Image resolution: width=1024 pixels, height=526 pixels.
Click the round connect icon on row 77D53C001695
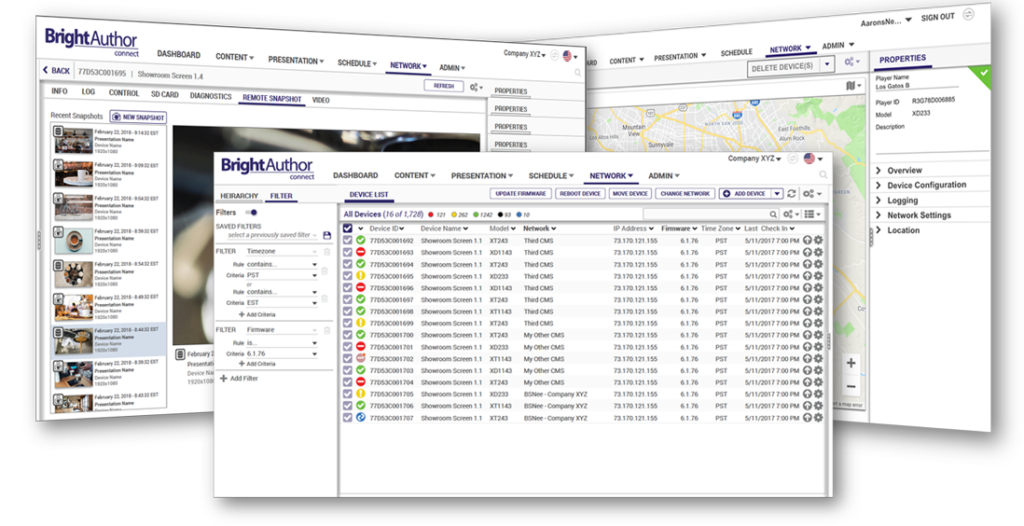click(807, 276)
